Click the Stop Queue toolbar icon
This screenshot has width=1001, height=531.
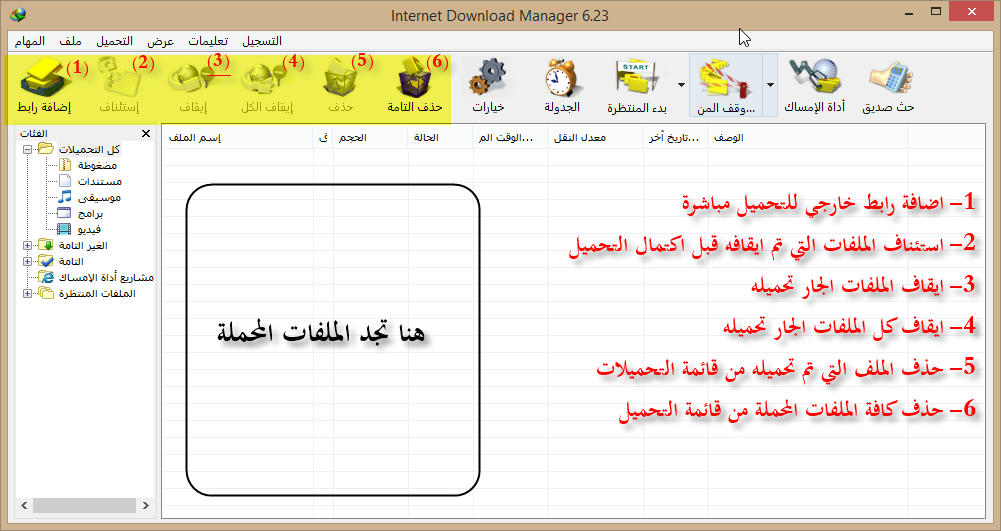coord(726,79)
